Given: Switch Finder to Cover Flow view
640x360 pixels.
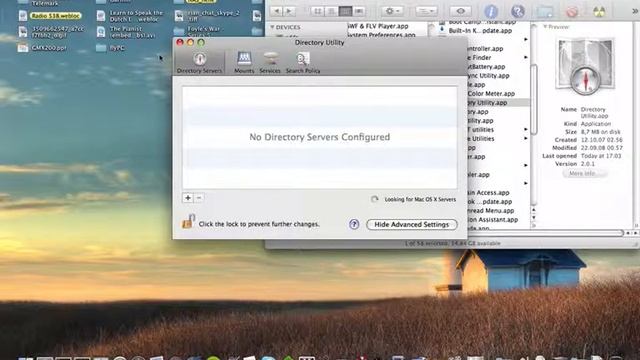Looking at the screenshot, I should pyautogui.click(x=359, y=11).
